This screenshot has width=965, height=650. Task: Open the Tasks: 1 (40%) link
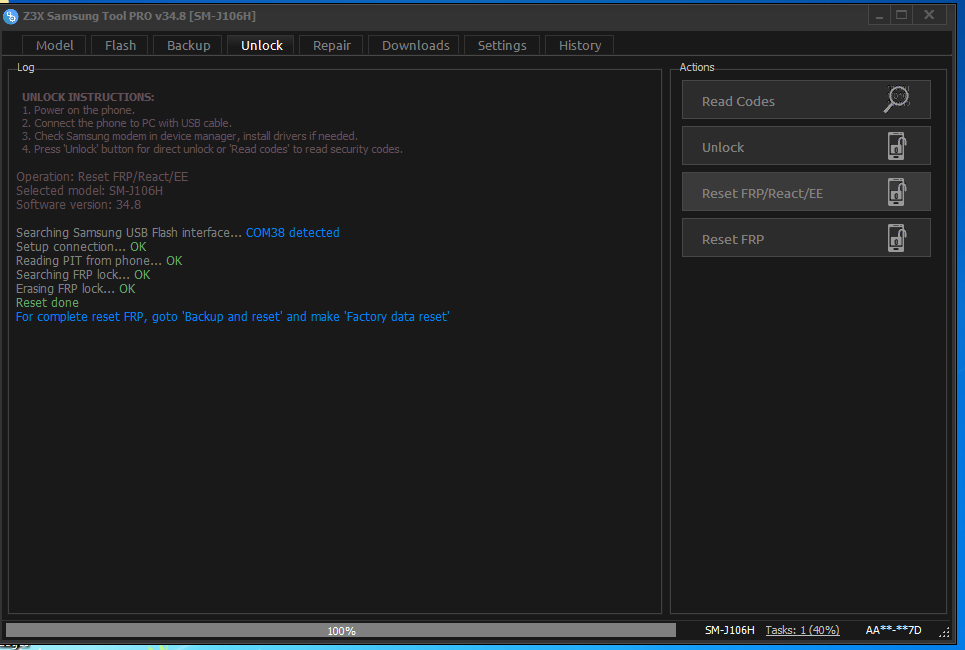802,630
